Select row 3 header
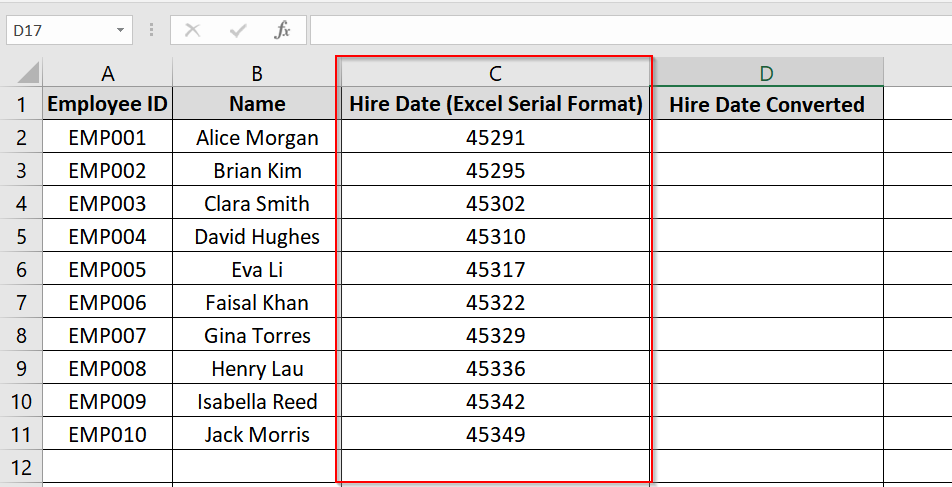The image size is (952, 487). (x=21, y=169)
